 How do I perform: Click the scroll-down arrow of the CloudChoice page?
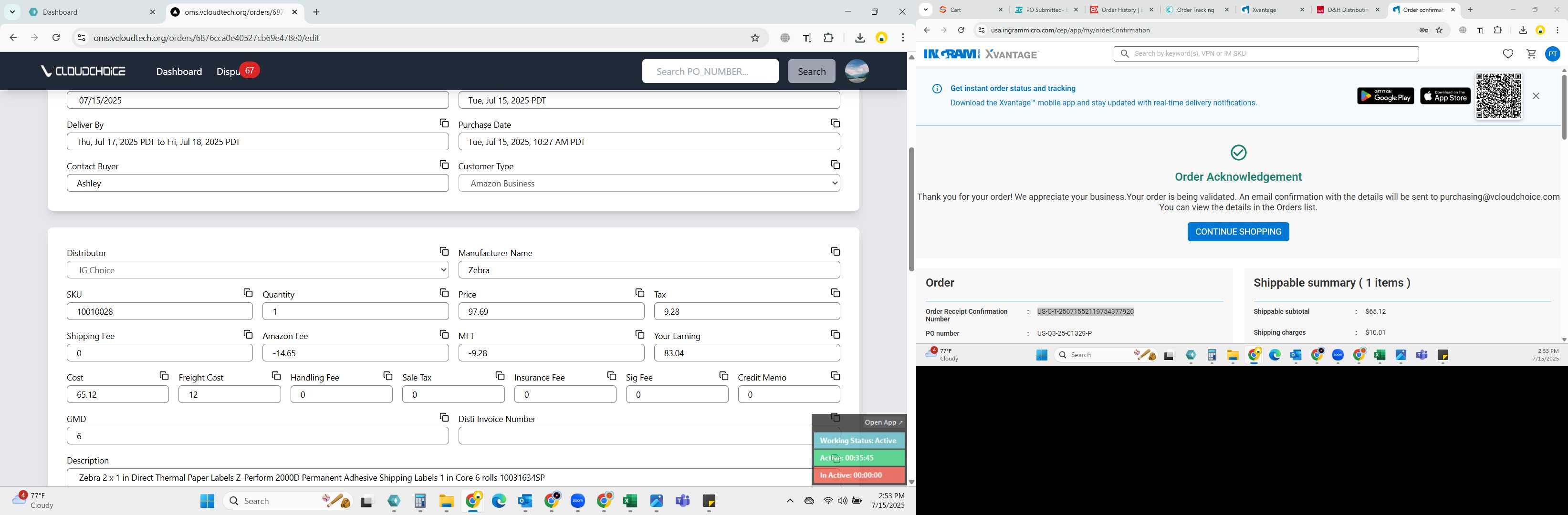click(910, 482)
